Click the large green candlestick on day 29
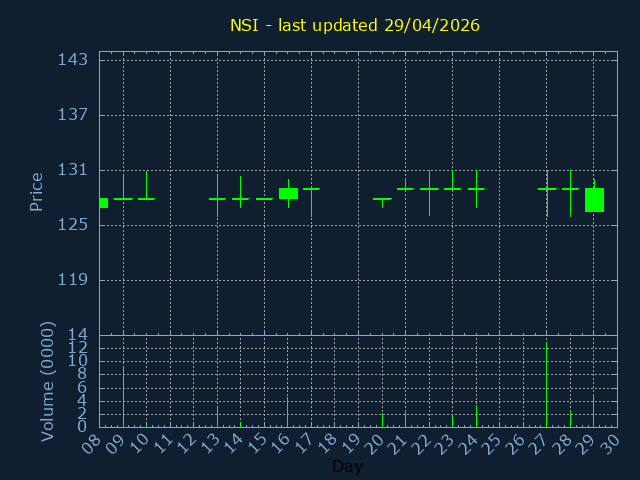The image size is (640, 480). [594, 199]
